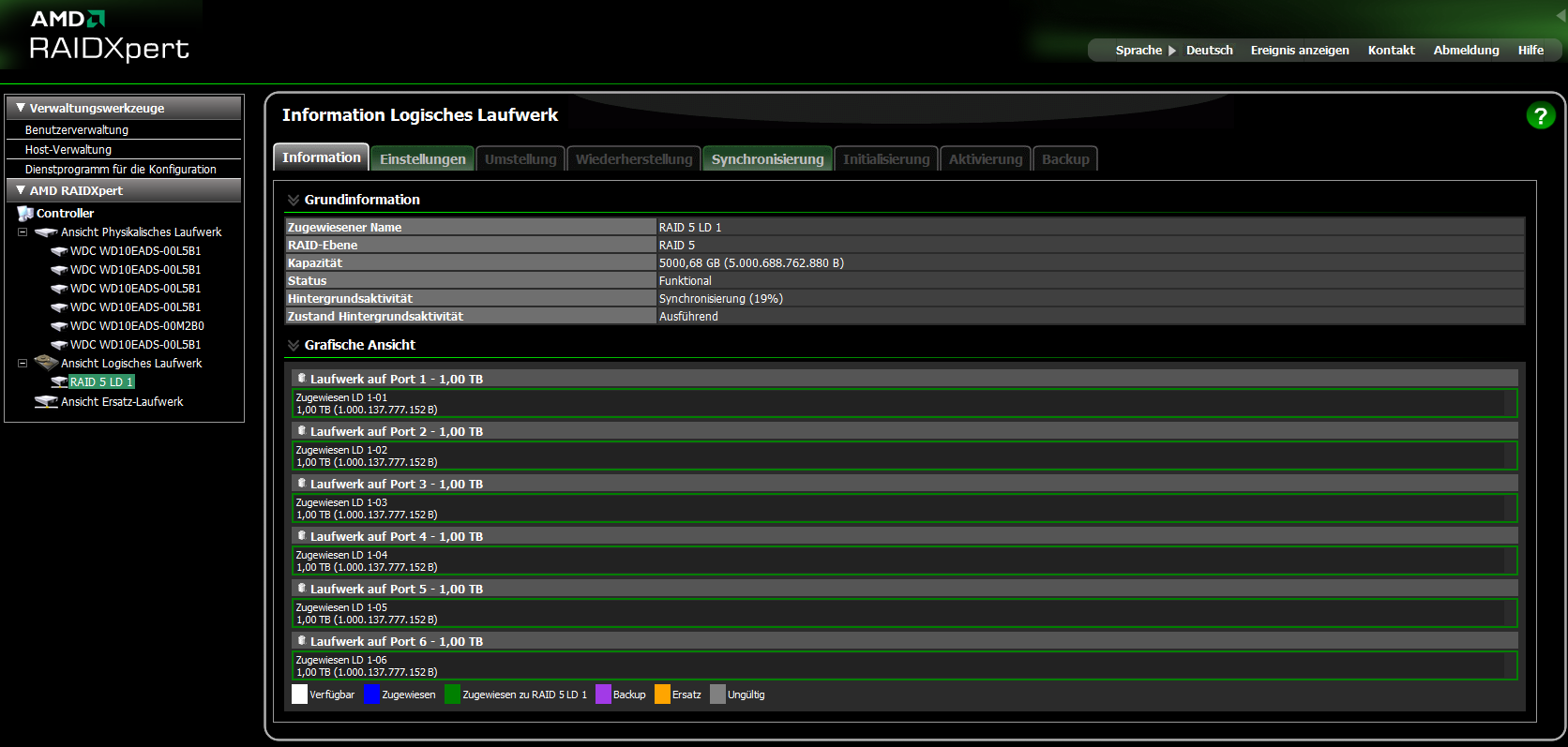Select RAID 5 LD 1 tree item
Image resolution: width=1568 pixels, height=747 pixels.
click(101, 382)
